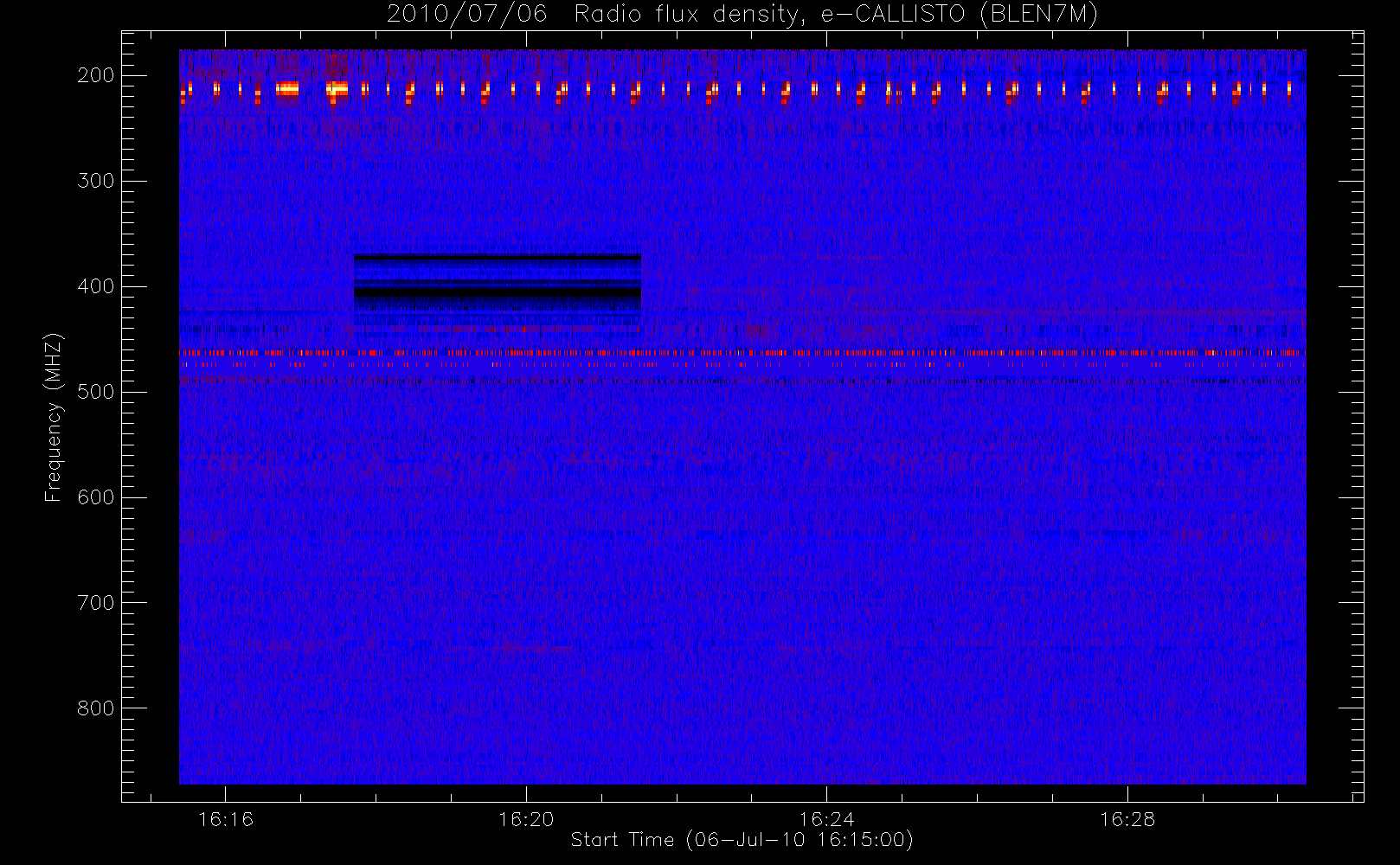This screenshot has height=865, width=1400.
Task: Click the 16:24 time tick label
Action: tap(826, 819)
